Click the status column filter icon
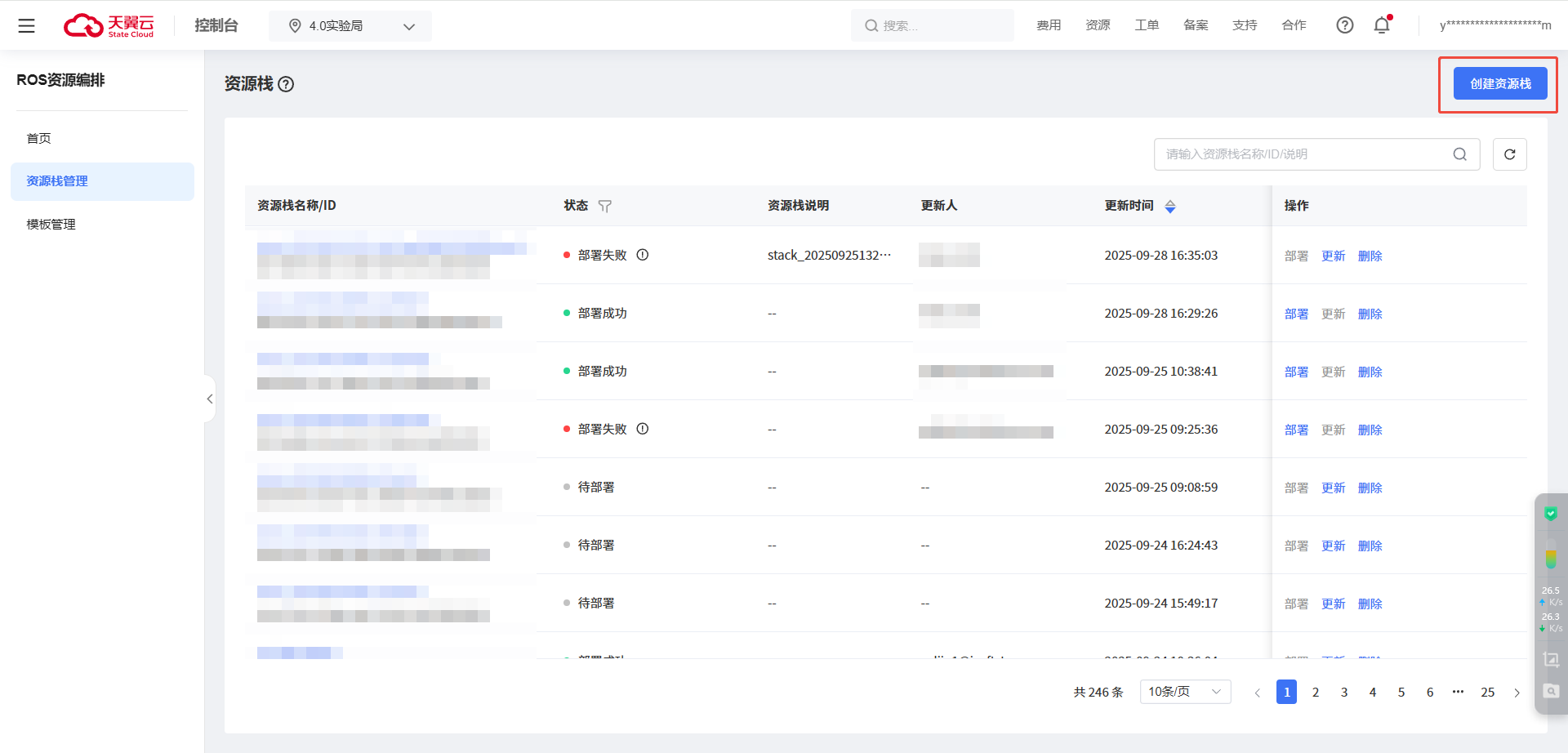The height and width of the screenshot is (753, 1568). 604,207
